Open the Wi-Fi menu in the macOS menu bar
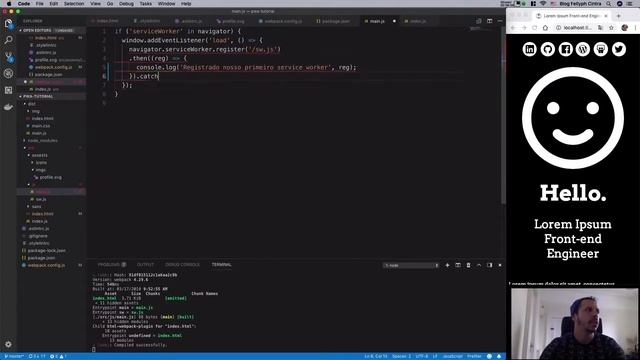 [543, 4]
